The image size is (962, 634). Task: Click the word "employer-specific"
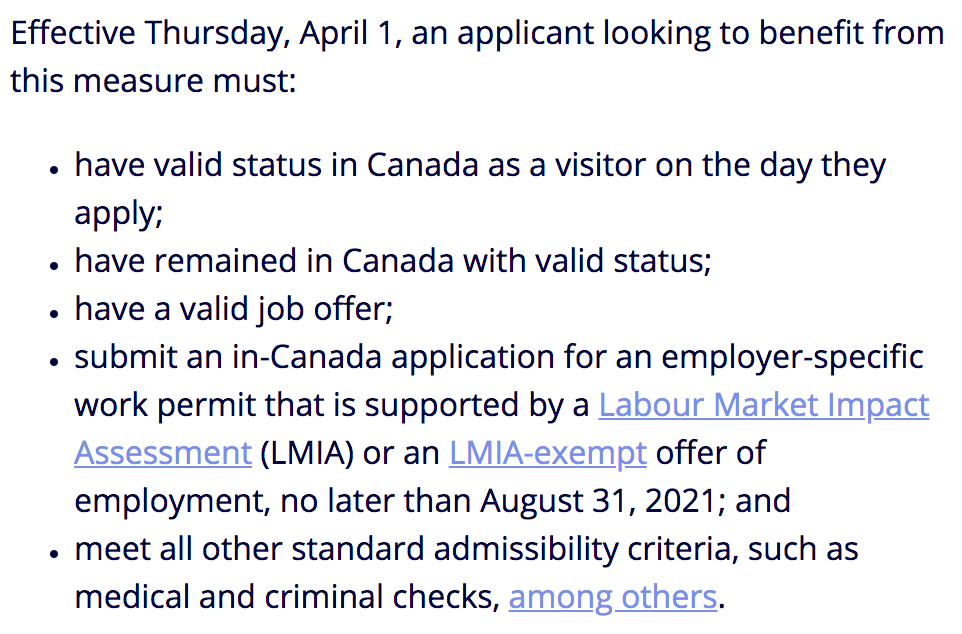[x=792, y=358]
